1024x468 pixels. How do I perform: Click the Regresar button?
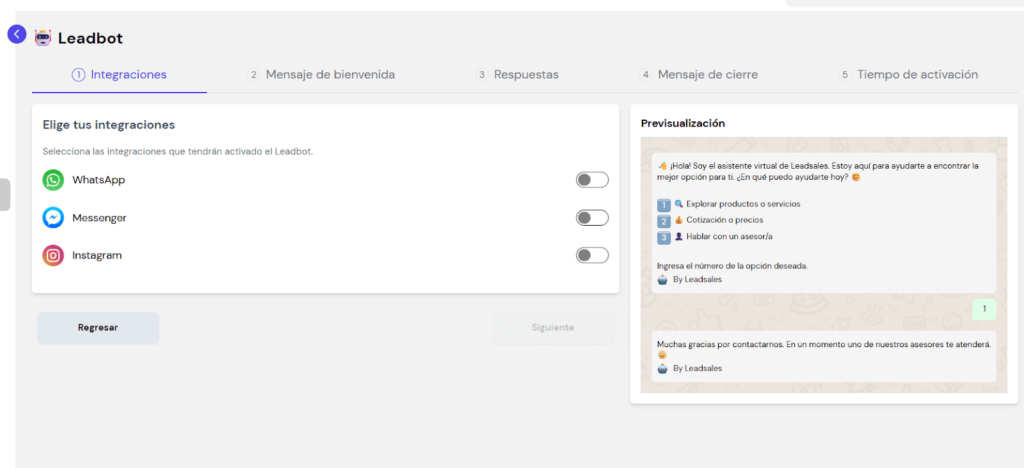click(x=98, y=328)
